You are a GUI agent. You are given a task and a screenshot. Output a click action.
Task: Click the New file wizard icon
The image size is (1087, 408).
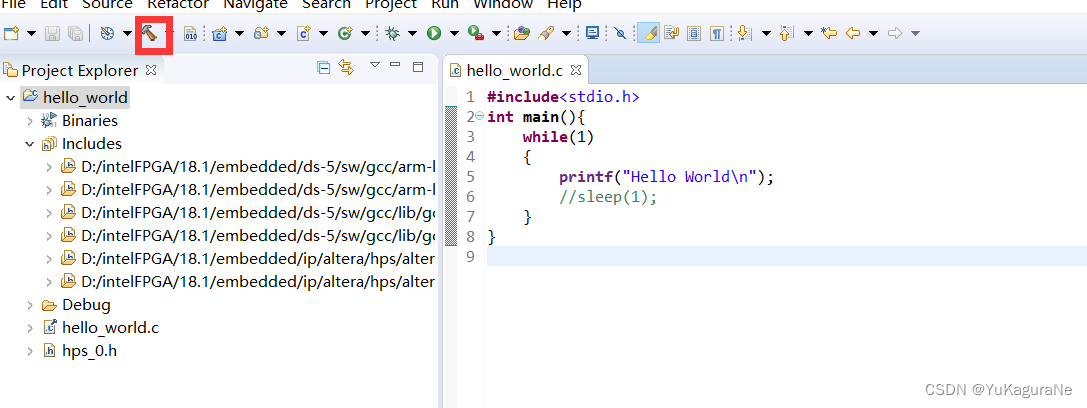click(x=12, y=33)
